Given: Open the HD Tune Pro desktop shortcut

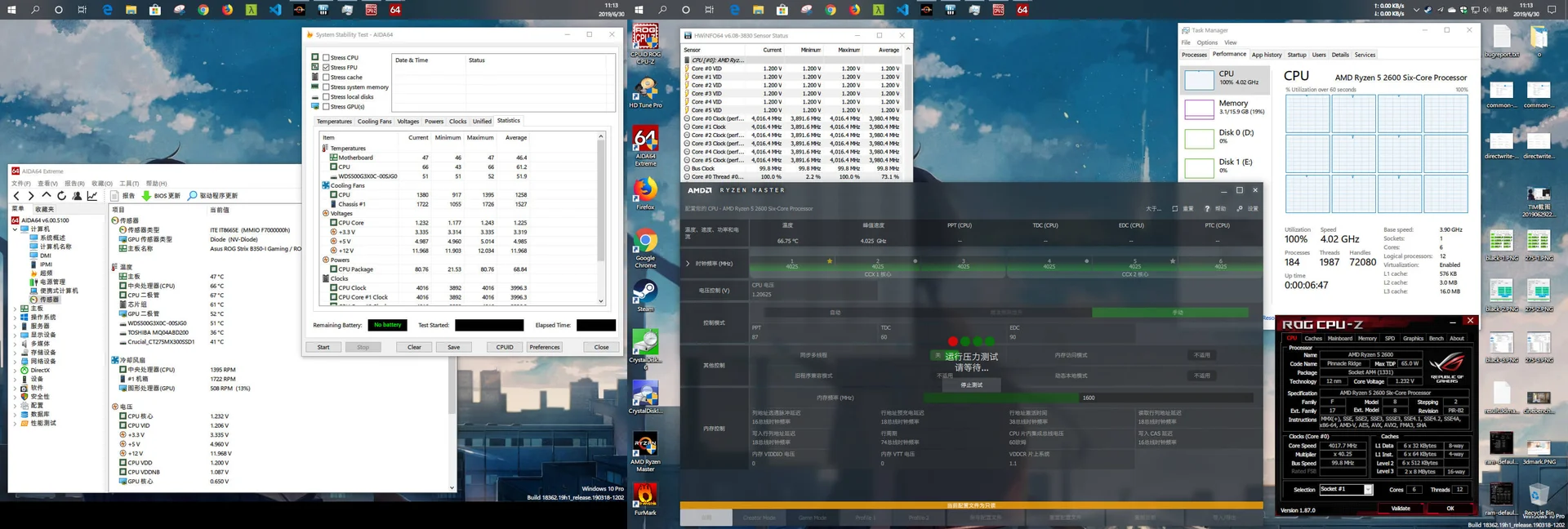Looking at the screenshot, I should click(645, 93).
